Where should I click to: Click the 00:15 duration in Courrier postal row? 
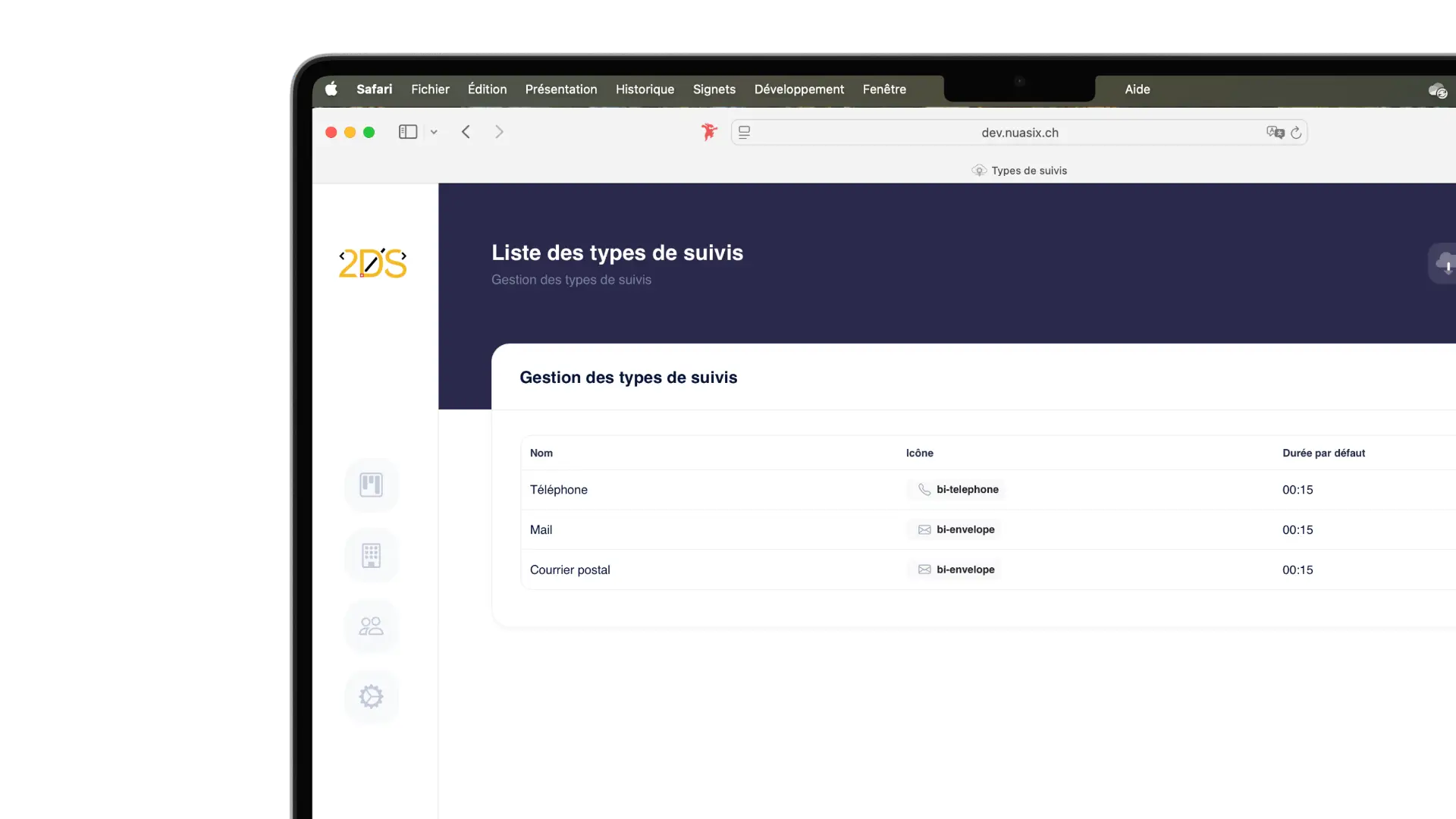(1298, 570)
